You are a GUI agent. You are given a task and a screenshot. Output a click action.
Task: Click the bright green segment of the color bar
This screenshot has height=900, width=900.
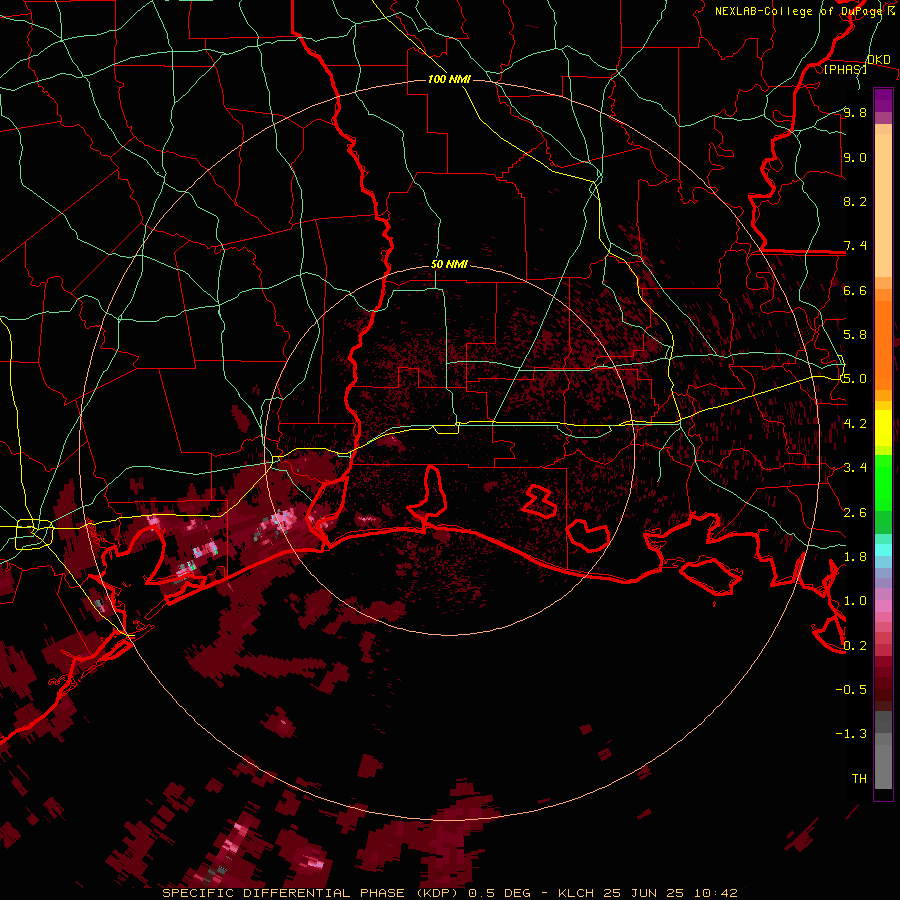point(883,482)
